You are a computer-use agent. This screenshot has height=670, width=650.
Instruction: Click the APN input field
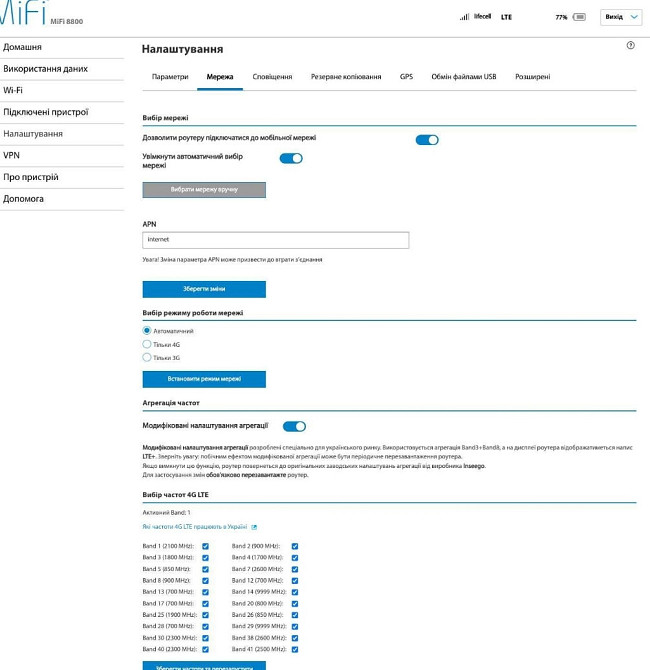[276, 240]
